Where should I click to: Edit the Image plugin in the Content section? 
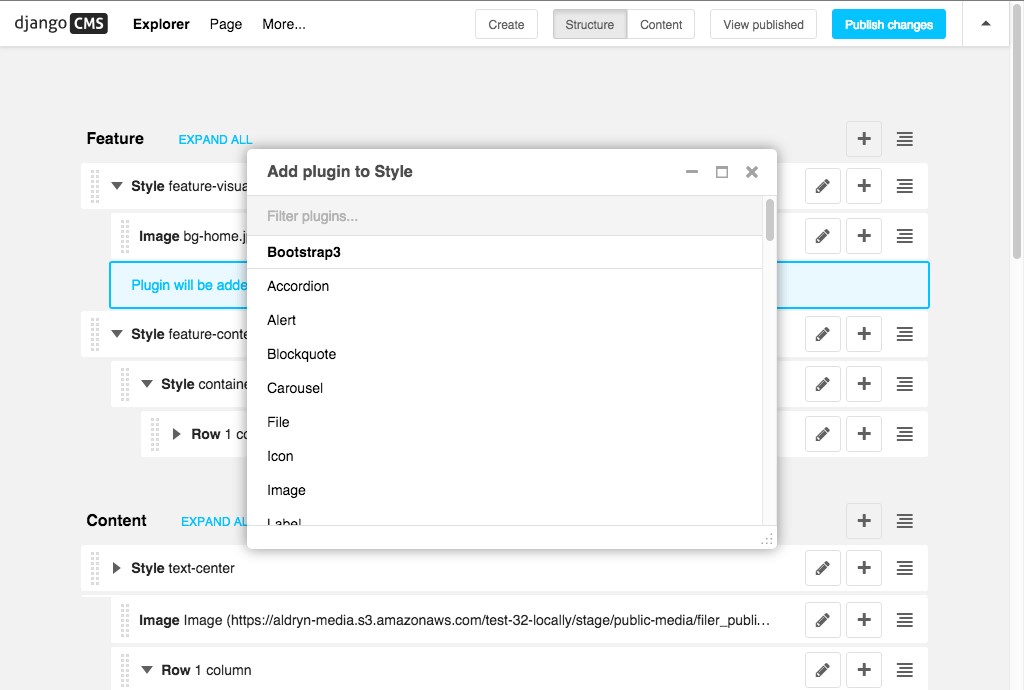(823, 620)
